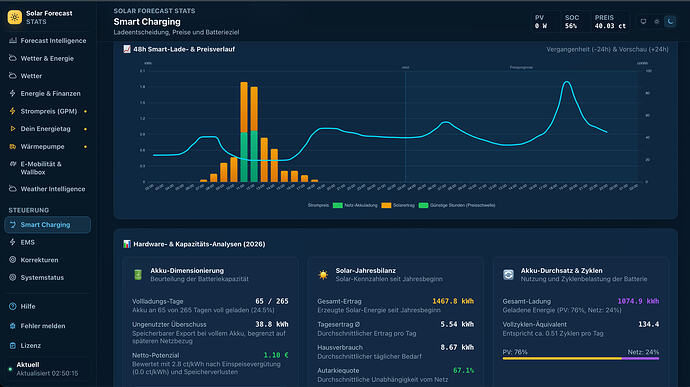
Task: Click the Fehler melden bug icon
Action: (13, 326)
